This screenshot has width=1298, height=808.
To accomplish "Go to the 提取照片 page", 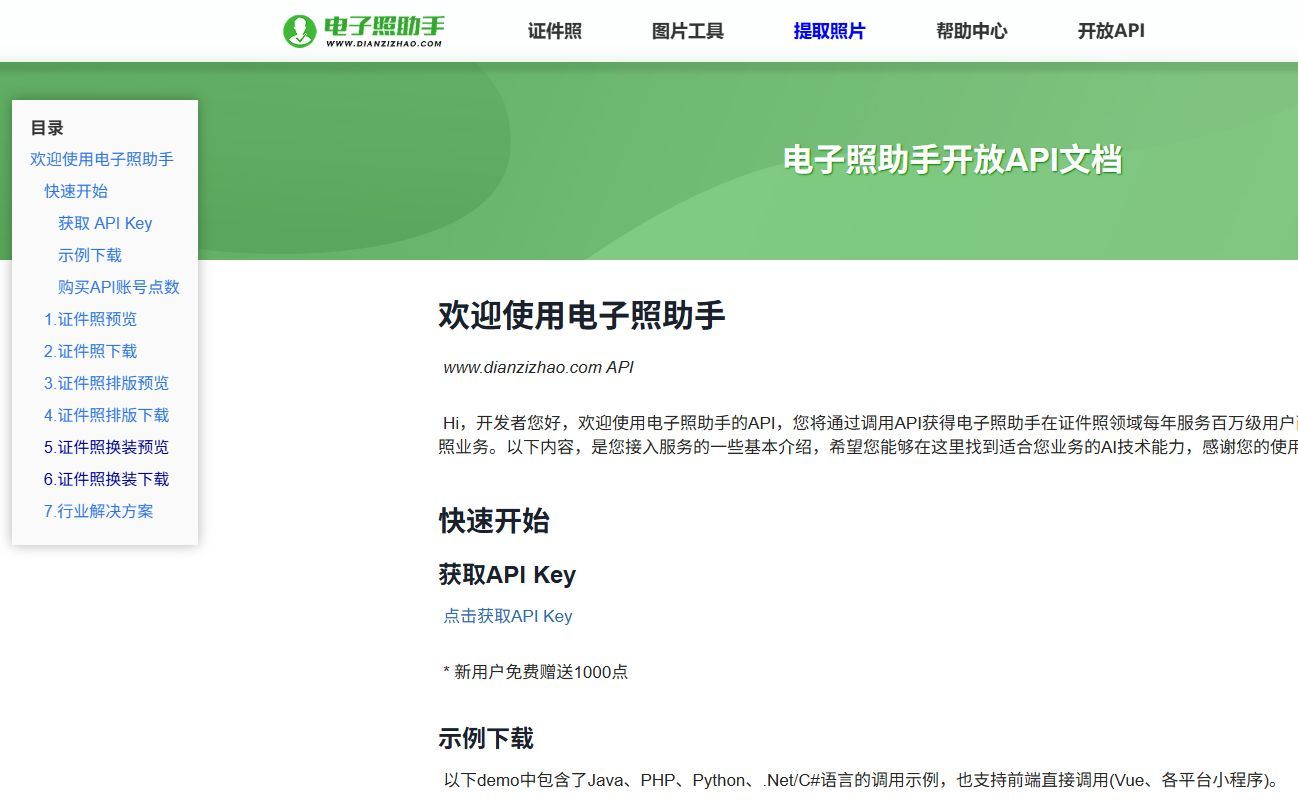I will click(x=829, y=31).
